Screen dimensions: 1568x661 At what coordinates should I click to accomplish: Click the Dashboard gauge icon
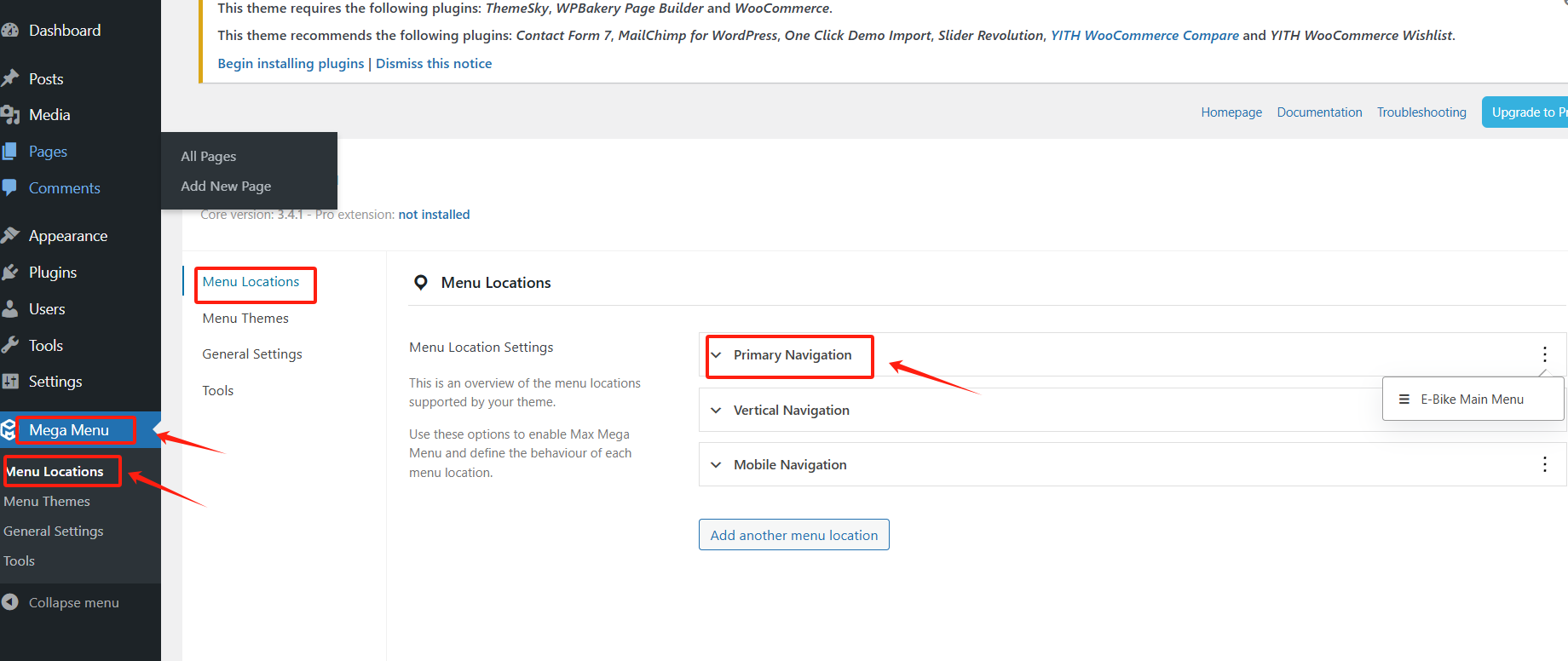click(x=10, y=31)
